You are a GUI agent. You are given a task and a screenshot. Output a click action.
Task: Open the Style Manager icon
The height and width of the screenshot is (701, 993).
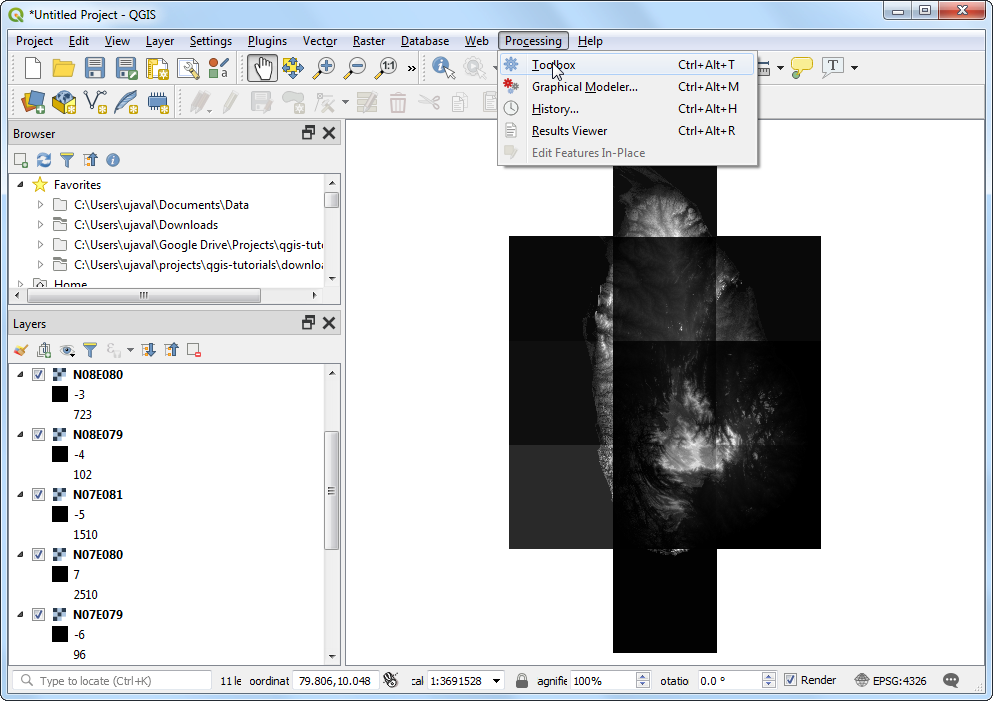click(x=219, y=68)
